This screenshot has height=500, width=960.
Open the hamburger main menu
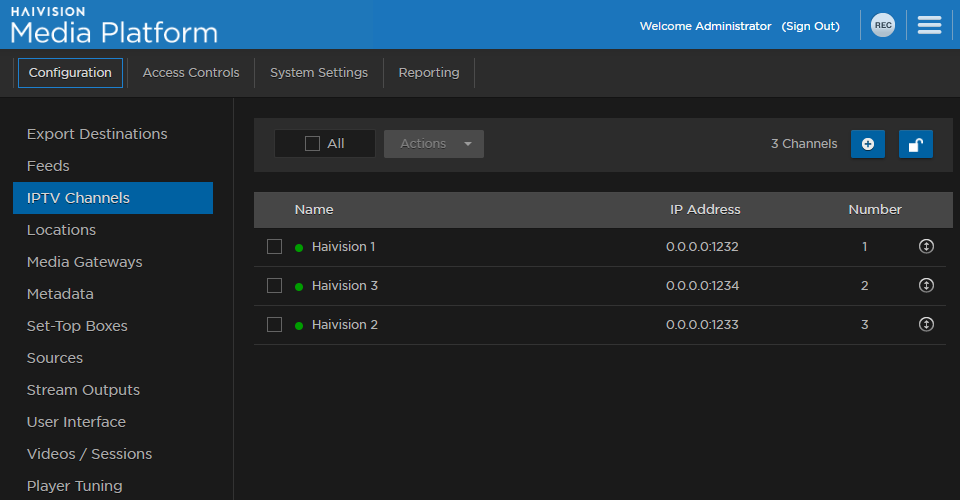pyautogui.click(x=929, y=26)
